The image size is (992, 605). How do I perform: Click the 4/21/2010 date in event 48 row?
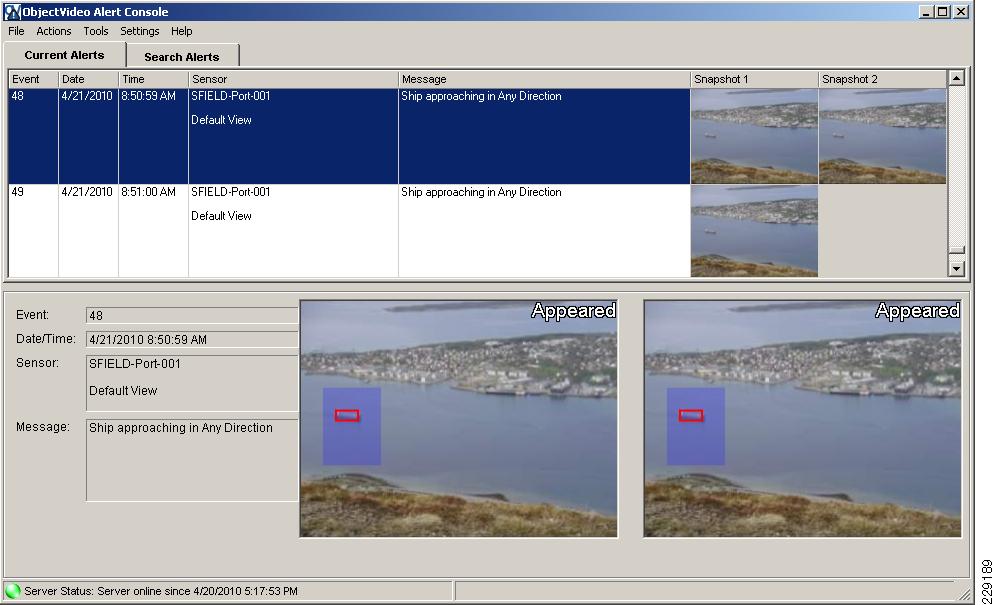(88, 136)
